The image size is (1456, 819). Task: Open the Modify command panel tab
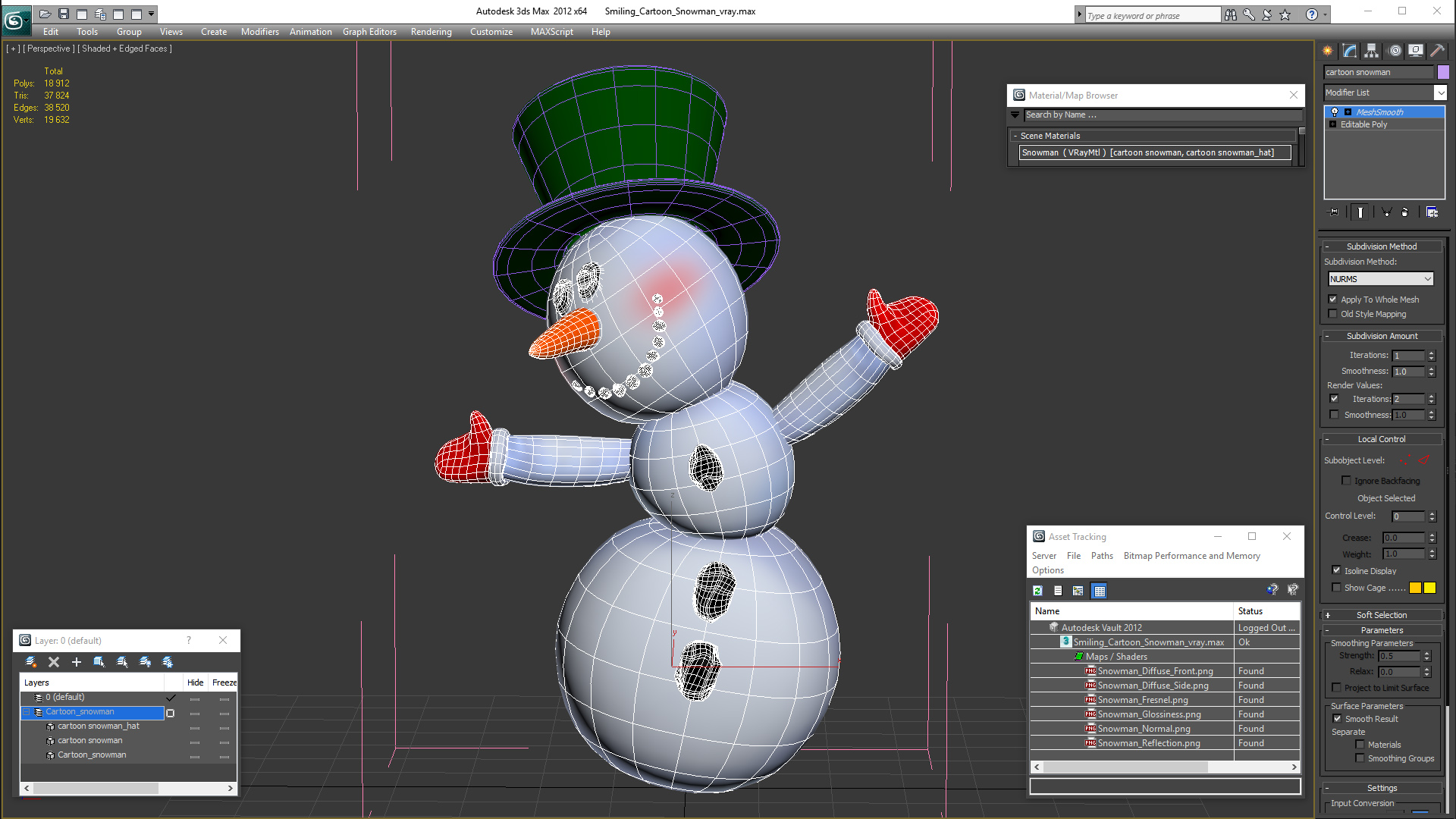[x=1350, y=51]
